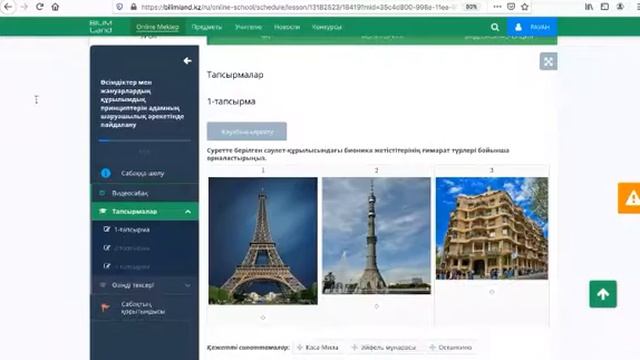Open the Конкурсы menu item
The height and width of the screenshot is (360, 640).
[327, 27]
